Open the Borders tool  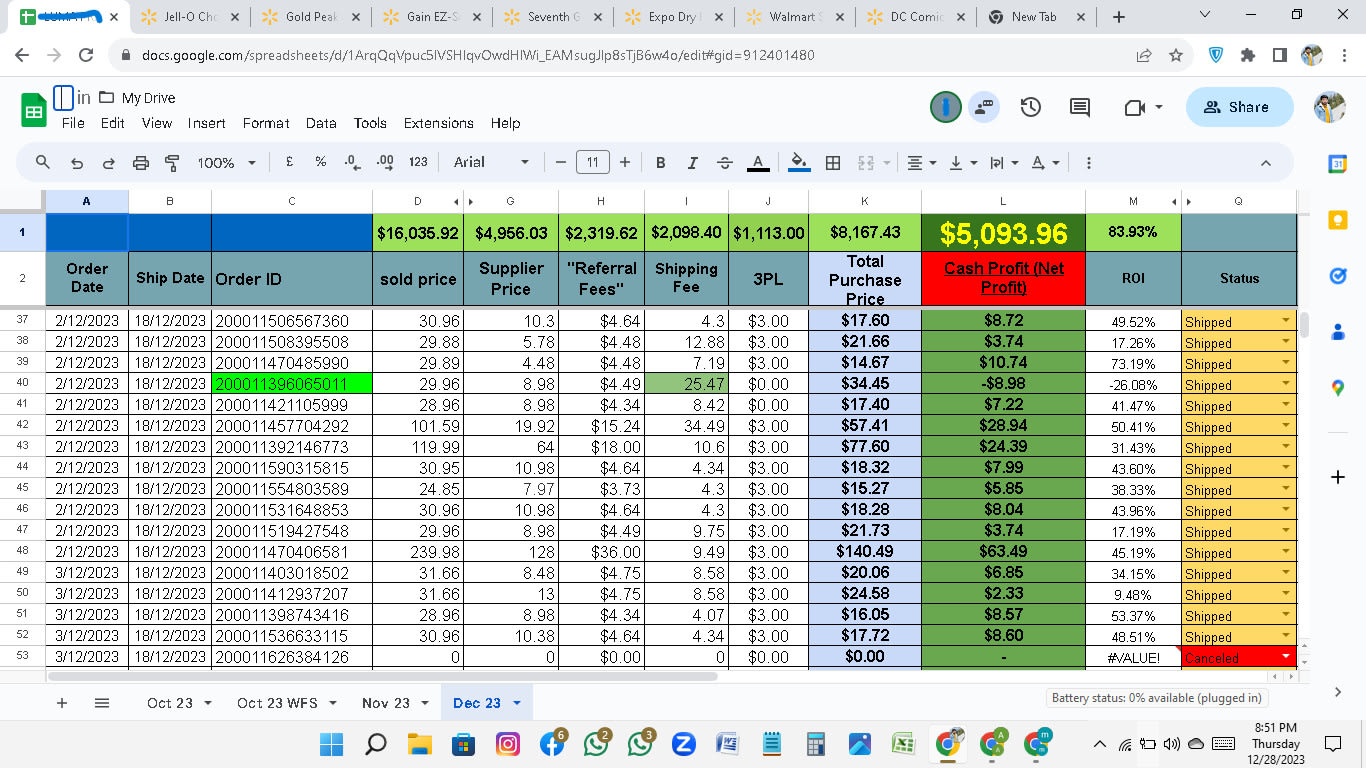(832, 163)
